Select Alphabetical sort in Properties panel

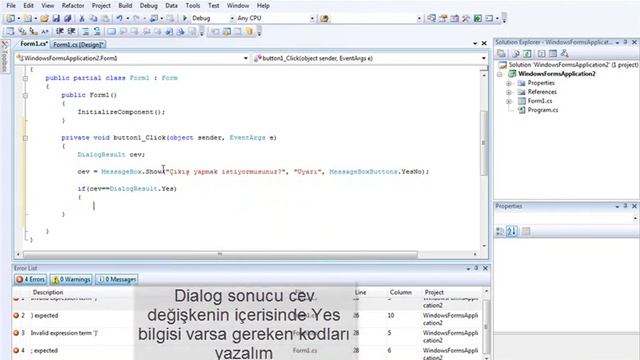point(512,231)
